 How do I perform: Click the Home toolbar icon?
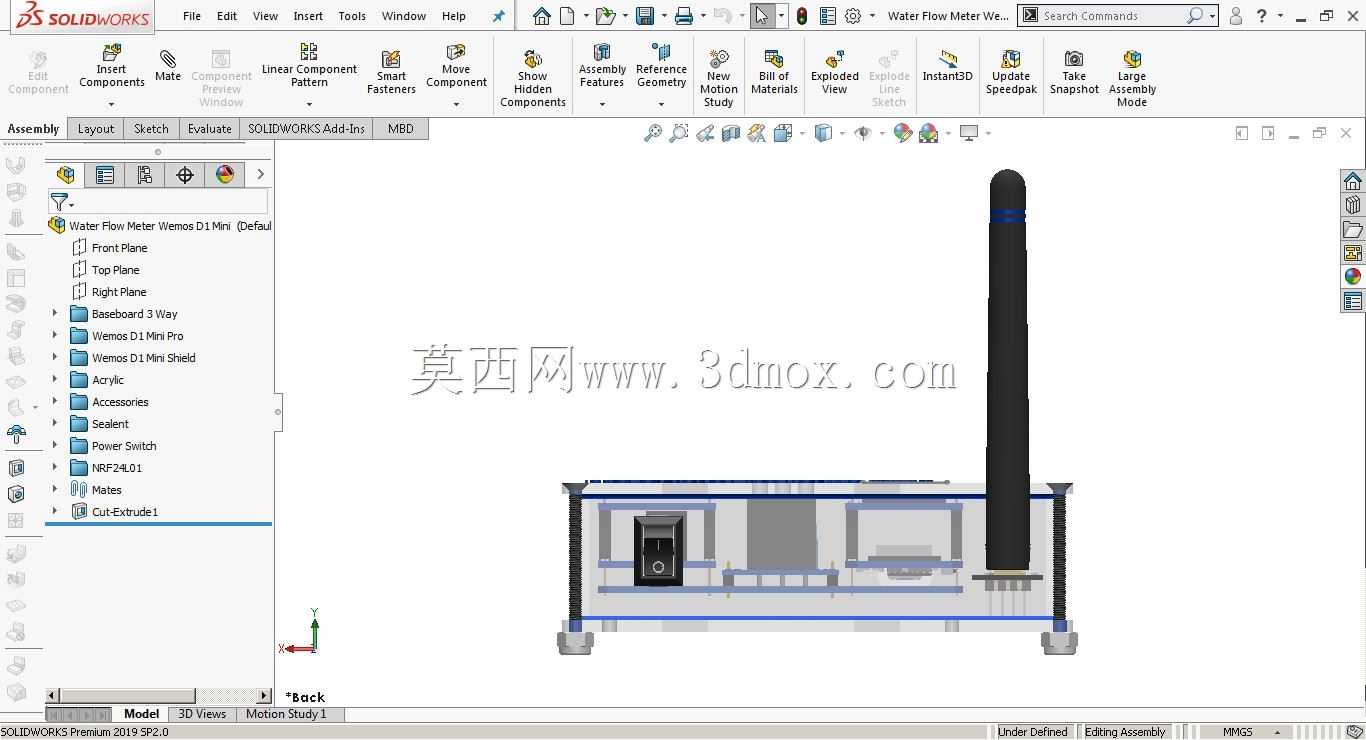point(541,16)
